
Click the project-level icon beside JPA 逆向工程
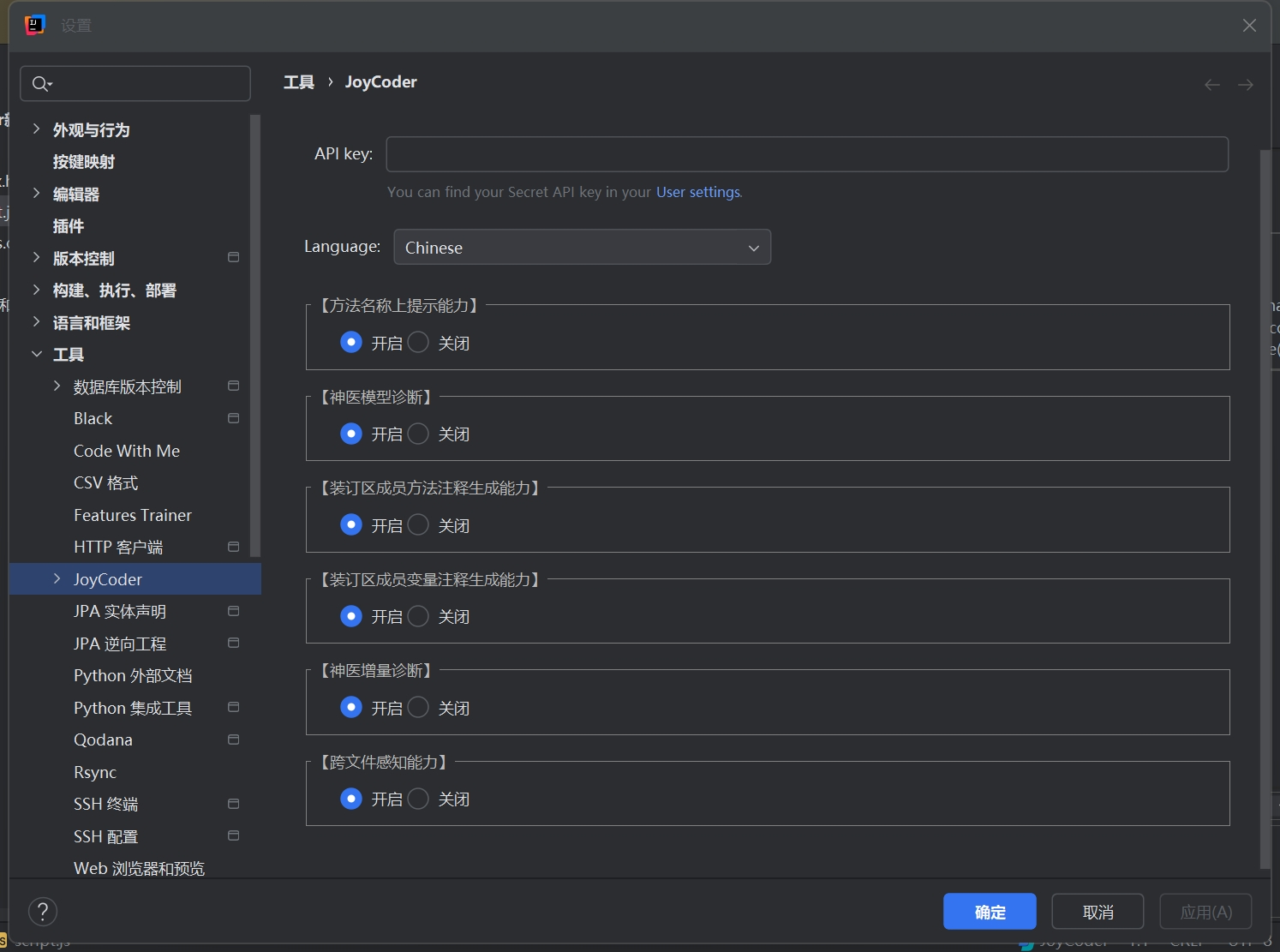click(x=233, y=644)
